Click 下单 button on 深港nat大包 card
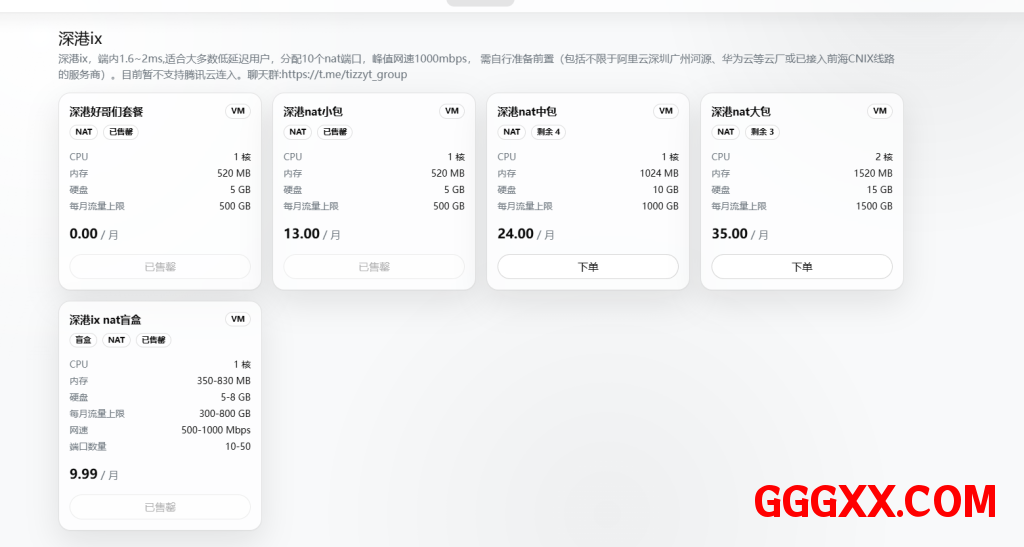This screenshot has width=1024, height=547. coord(801,267)
